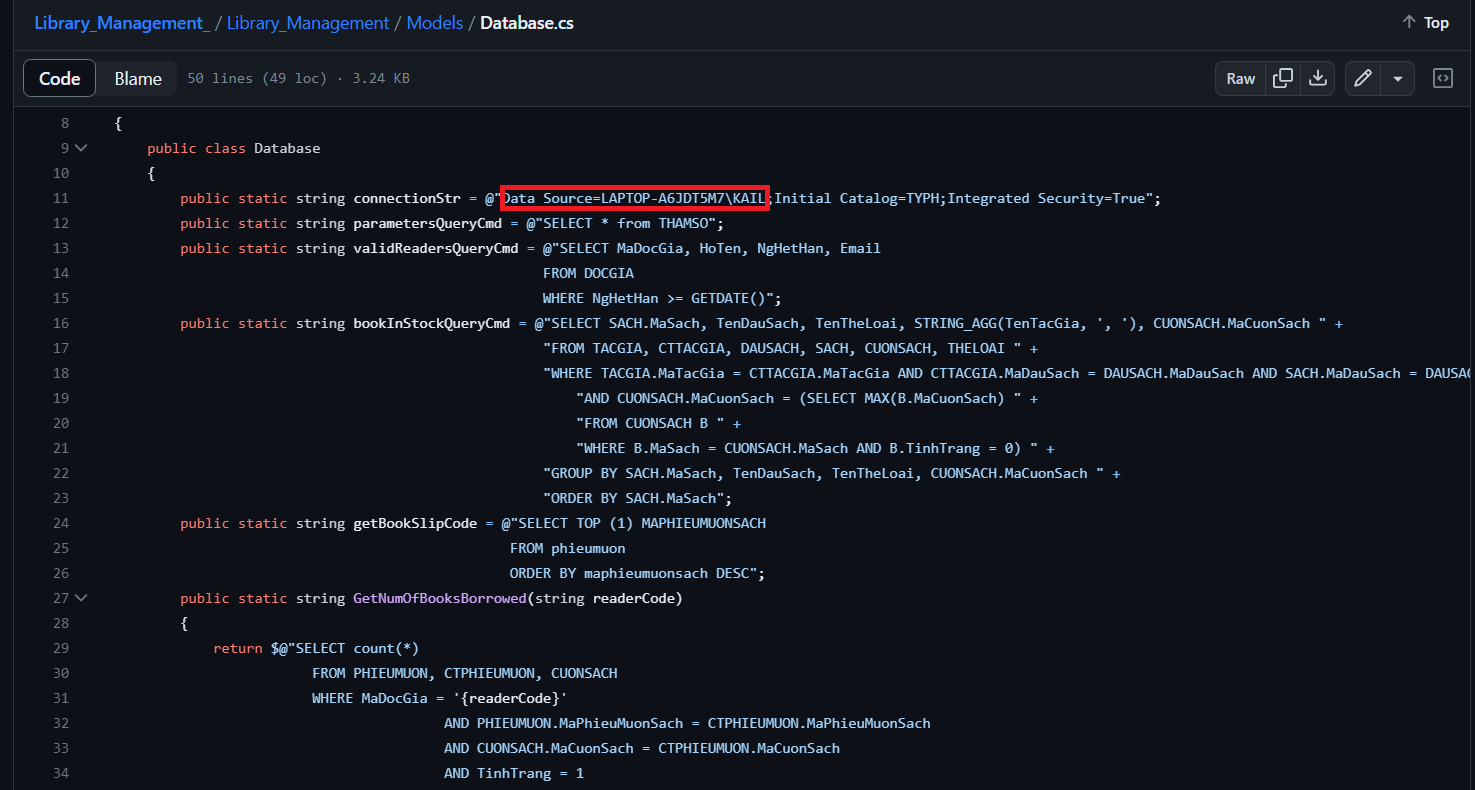Open the symbols panel
1475x790 pixels.
click(x=1442, y=77)
